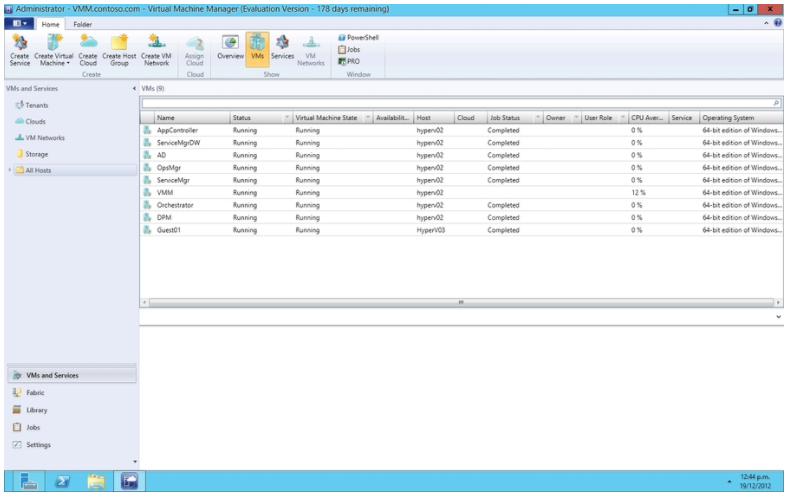Image resolution: width=786 pixels, height=497 pixels.
Task: Select the VMs view button
Action: point(257,49)
